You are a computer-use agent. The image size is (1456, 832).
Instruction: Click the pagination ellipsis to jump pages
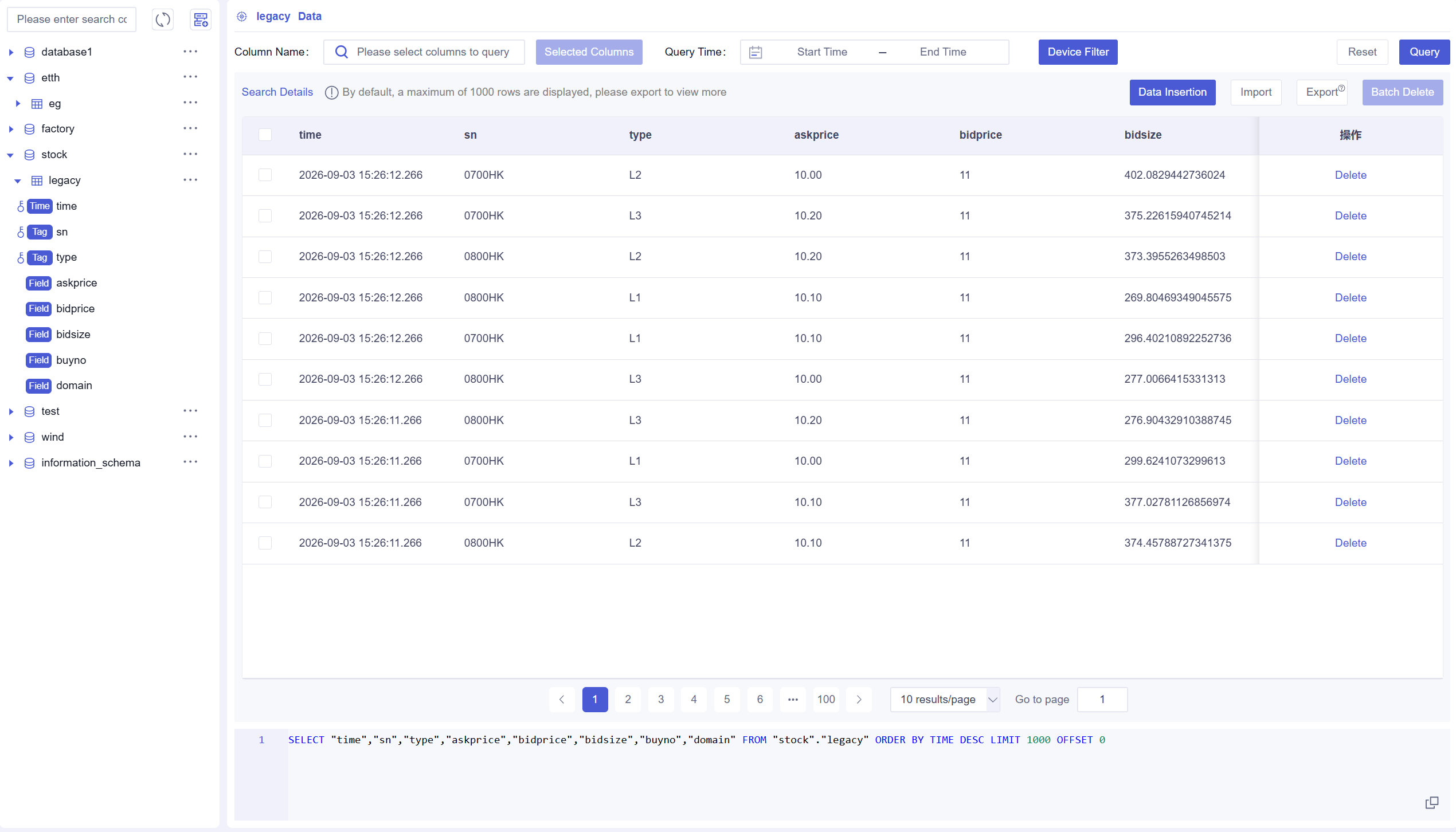793,700
